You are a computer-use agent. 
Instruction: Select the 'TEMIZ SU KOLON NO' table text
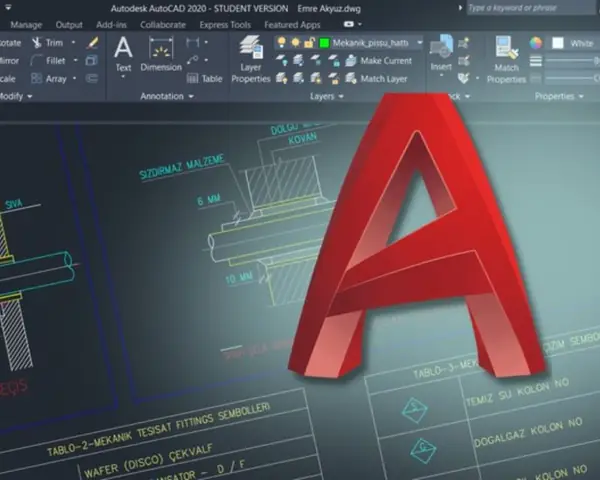pos(517,391)
